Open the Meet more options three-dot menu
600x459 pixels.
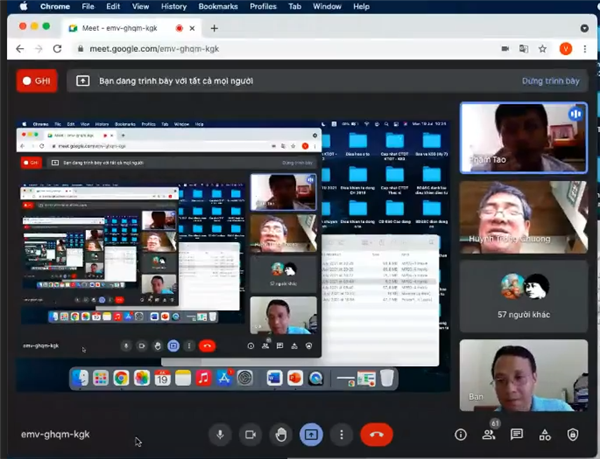coord(341,434)
